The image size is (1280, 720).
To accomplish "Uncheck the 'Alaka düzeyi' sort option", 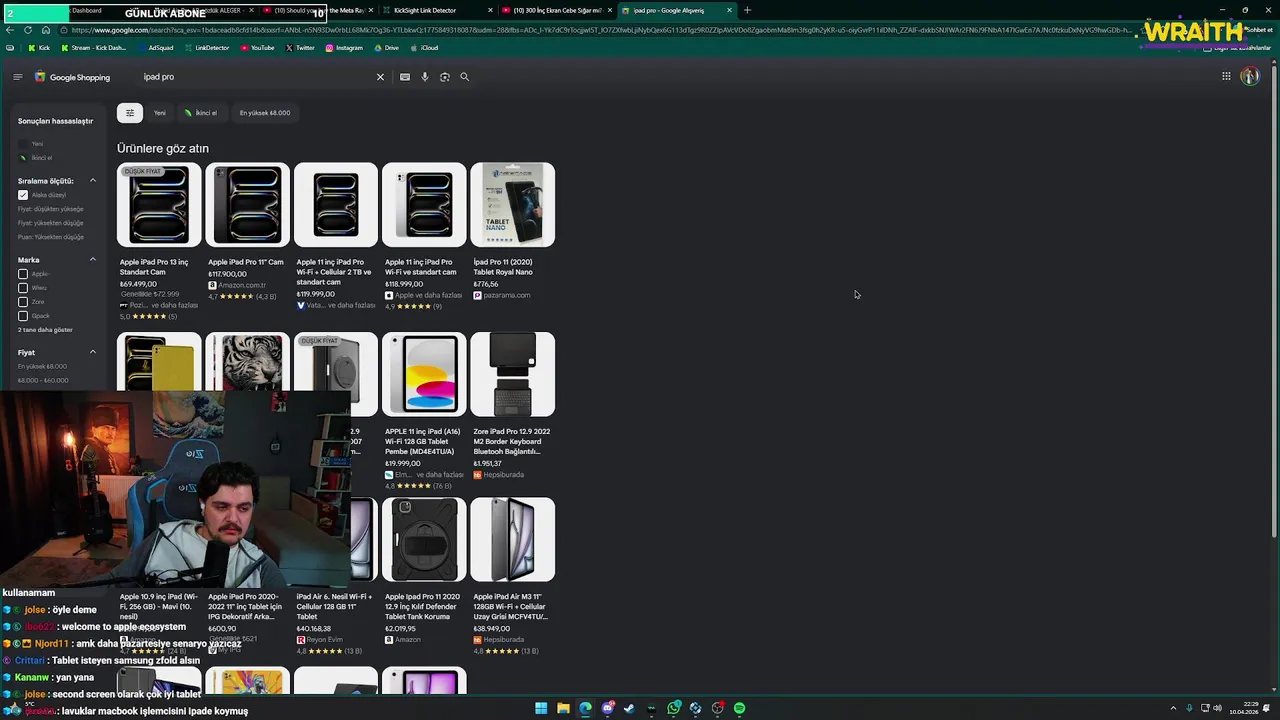I will (x=23, y=195).
